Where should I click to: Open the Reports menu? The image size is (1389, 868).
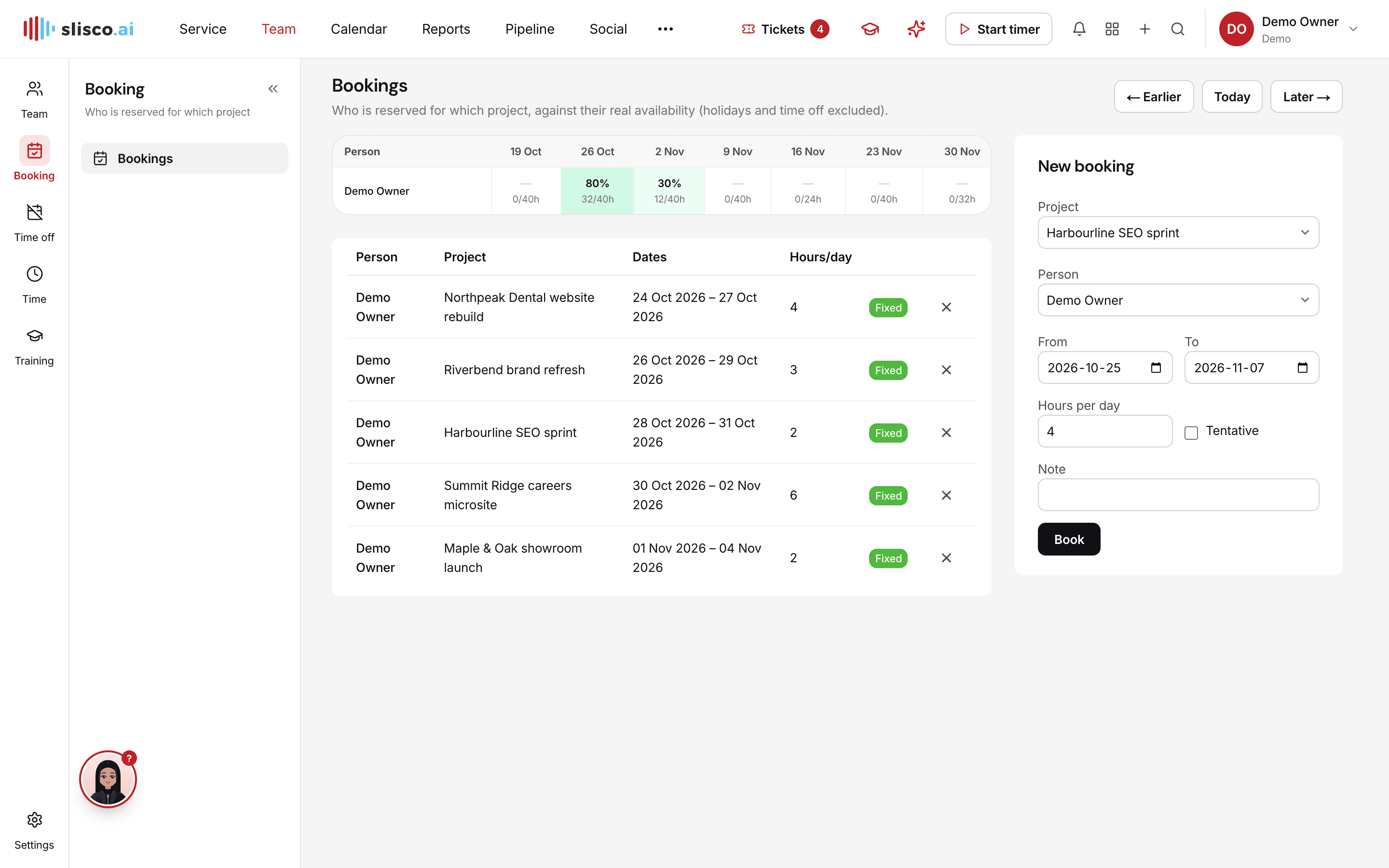pos(446,29)
